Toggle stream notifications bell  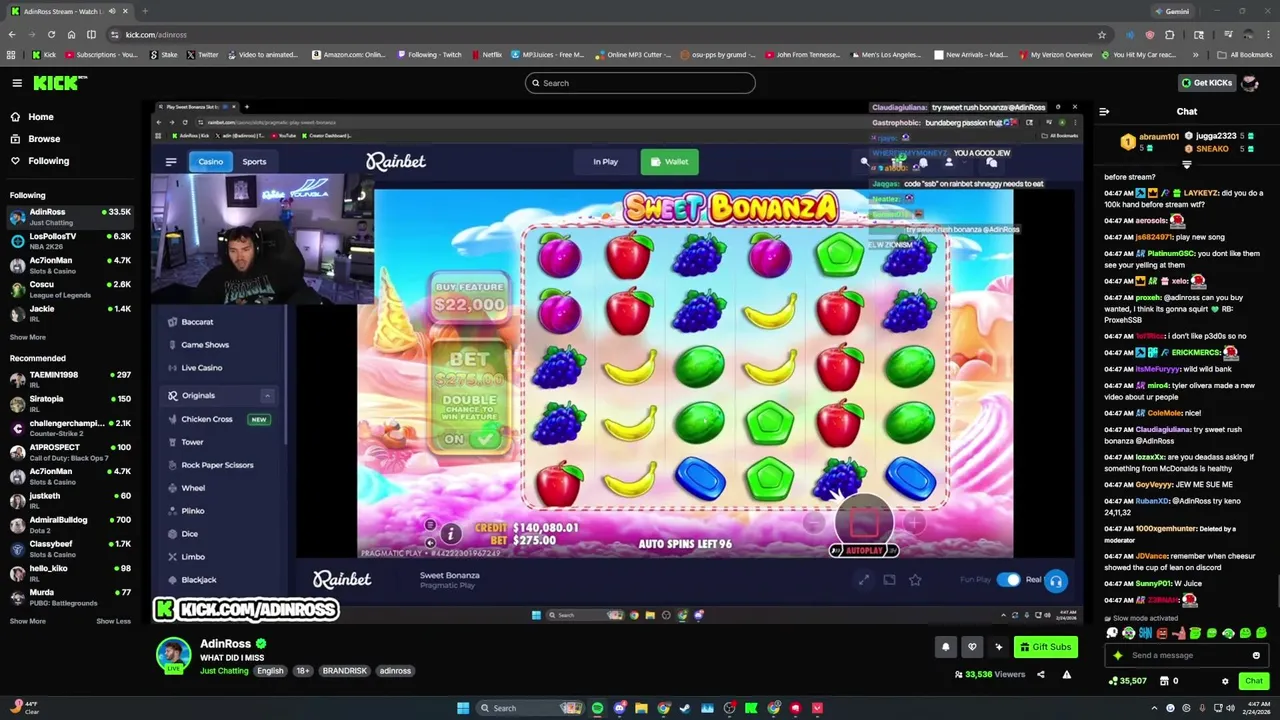coord(945,647)
